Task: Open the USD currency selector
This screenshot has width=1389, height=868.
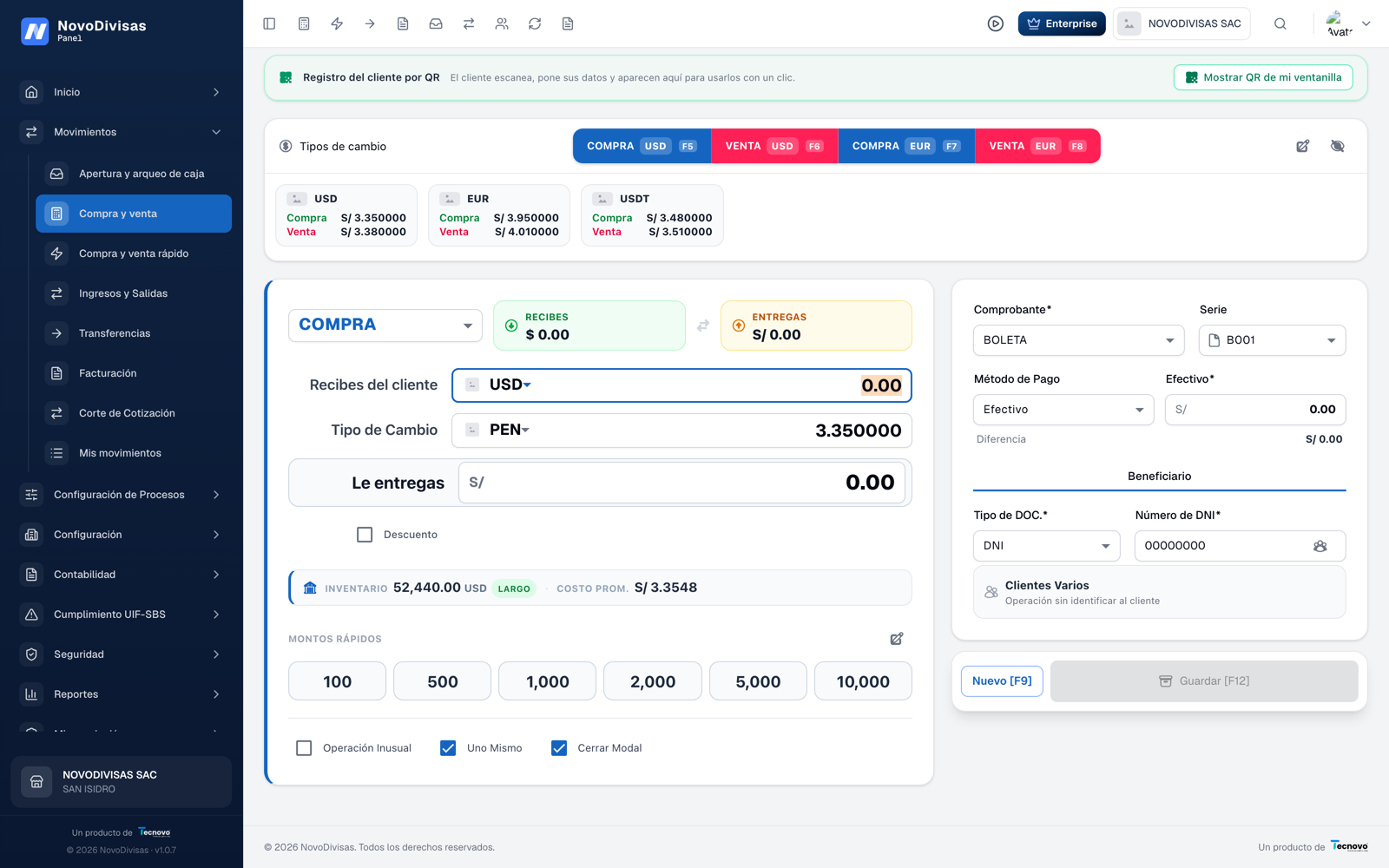Action: [x=510, y=385]
